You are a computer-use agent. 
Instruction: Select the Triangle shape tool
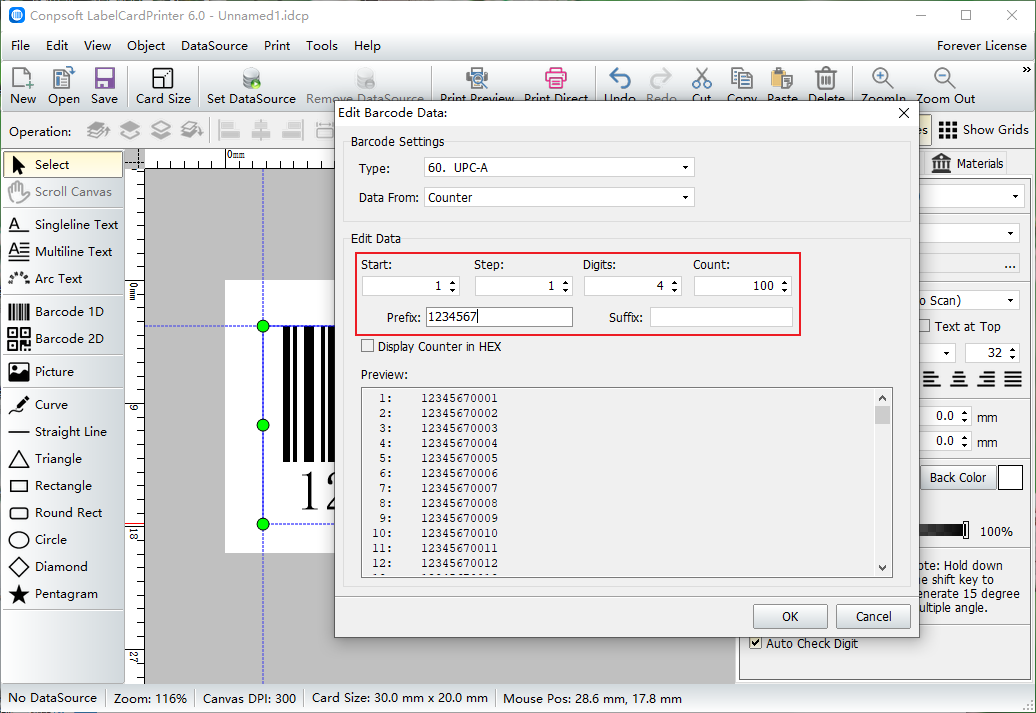pos(63,459)
